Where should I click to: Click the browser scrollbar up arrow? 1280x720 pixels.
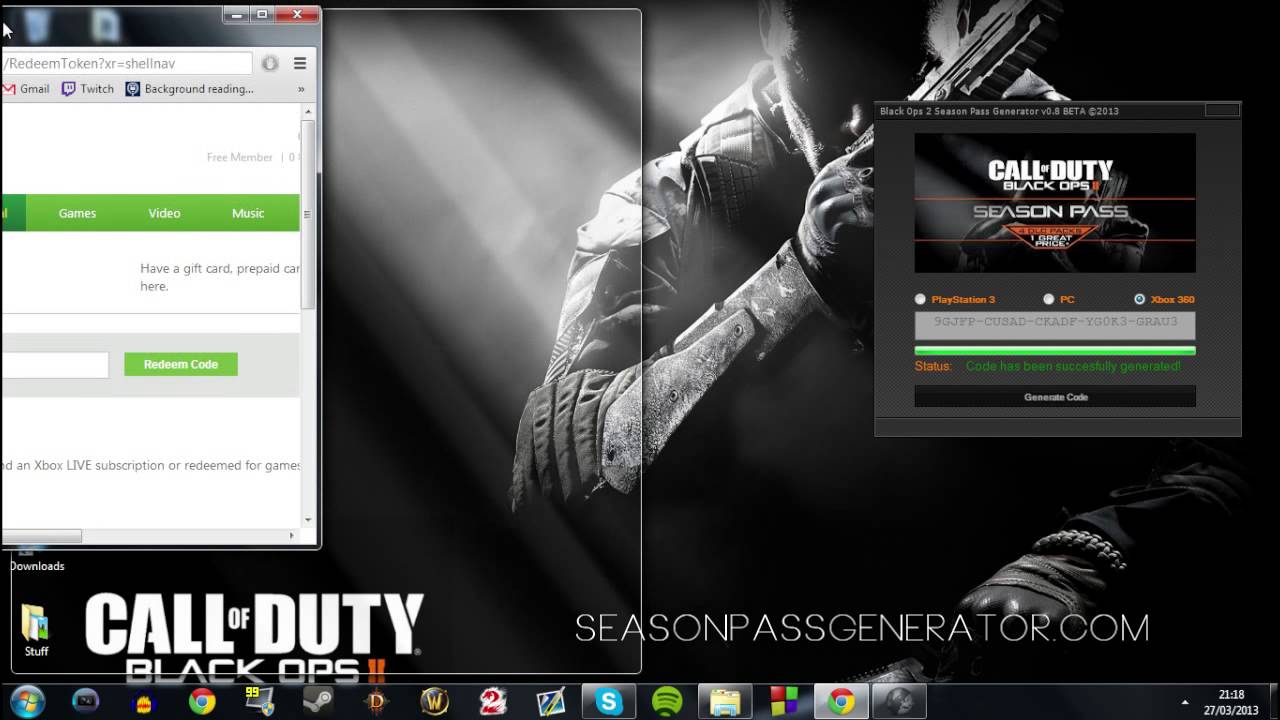(308, 112)
